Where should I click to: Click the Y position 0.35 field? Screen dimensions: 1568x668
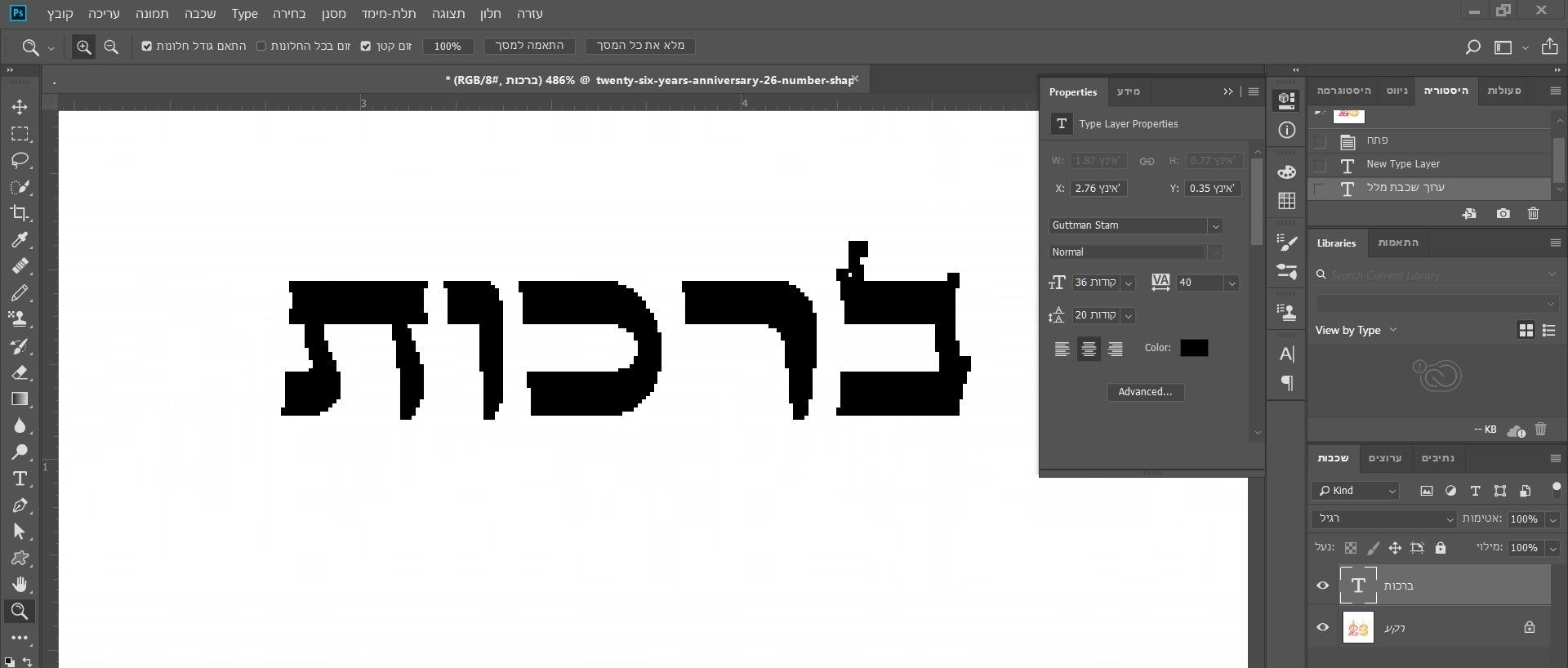point(1214,189)
